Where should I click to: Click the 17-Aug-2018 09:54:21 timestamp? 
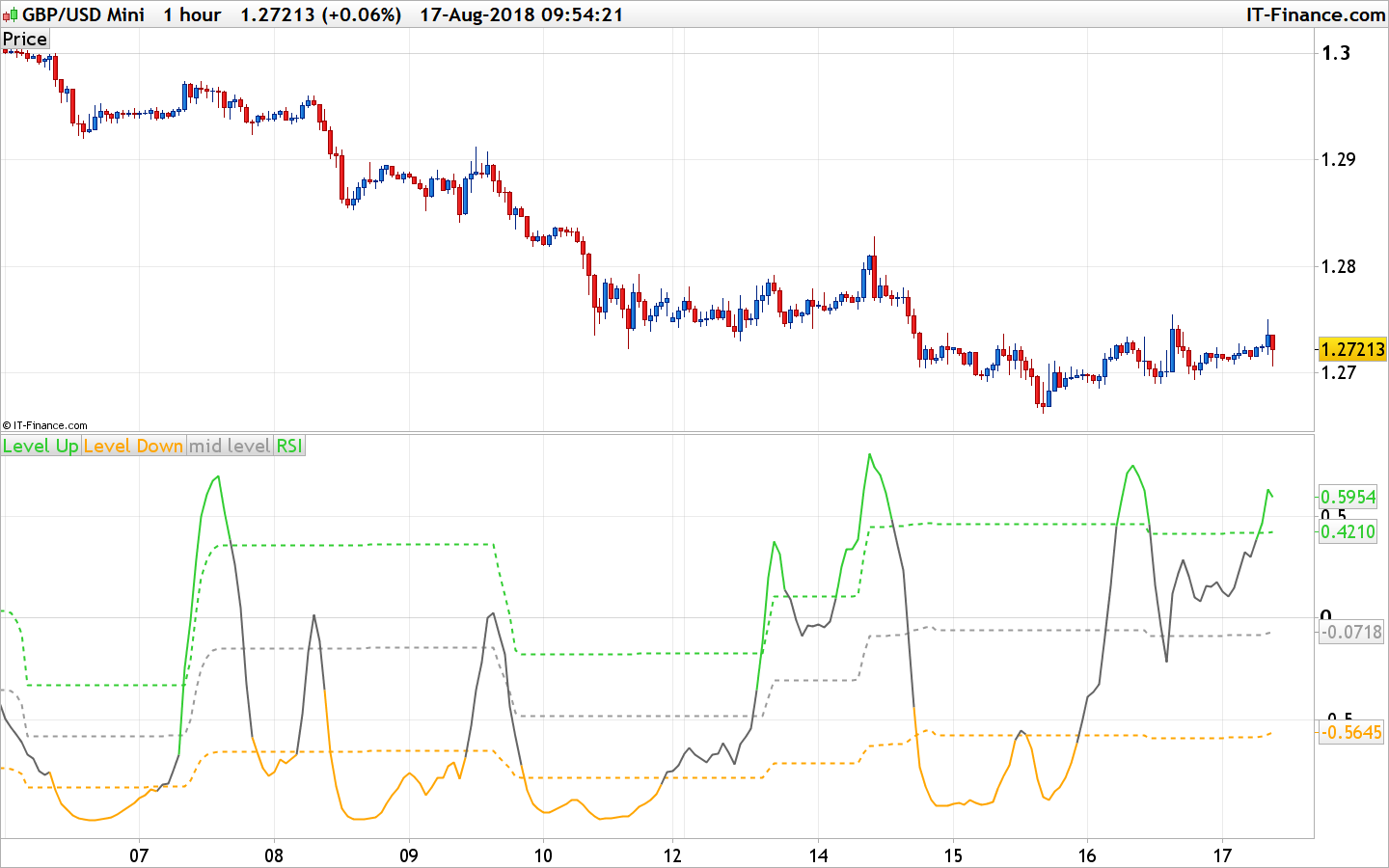[x=521, y=14]
